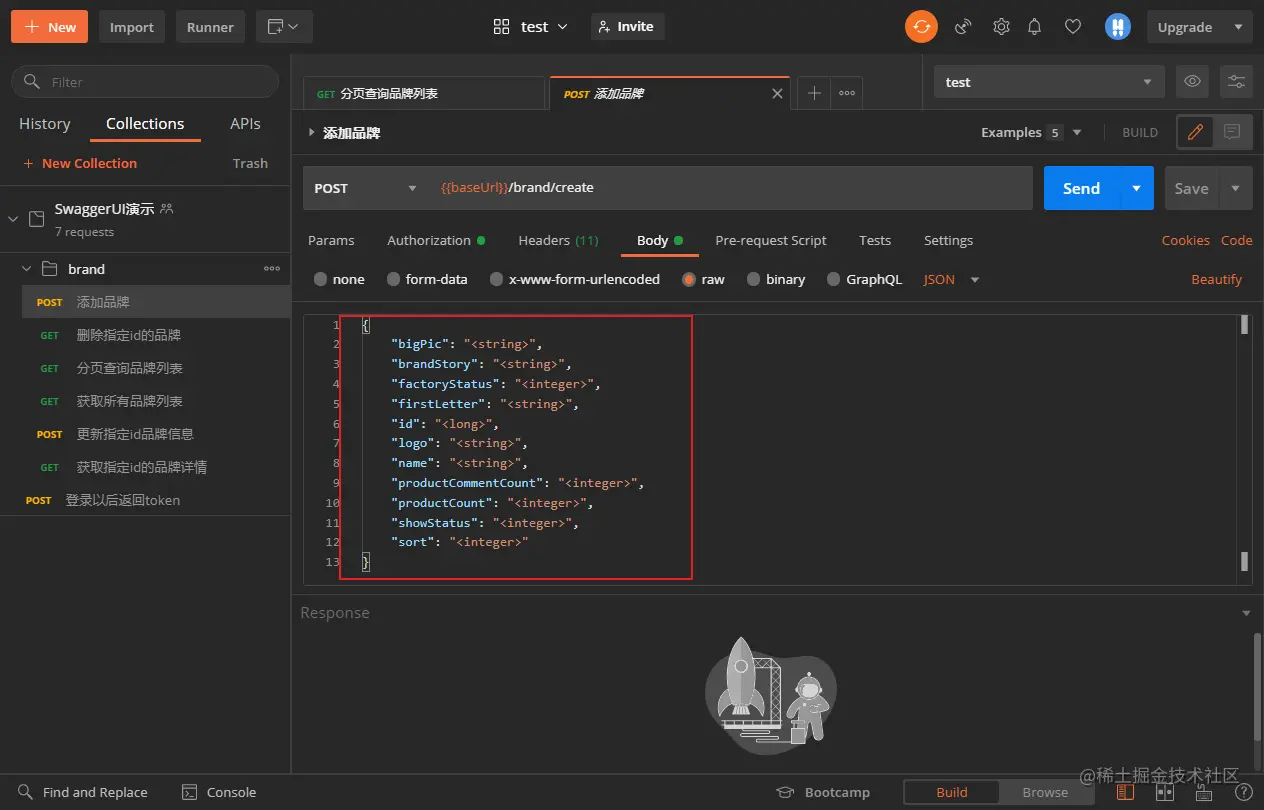Open settings gear in header

pyautogui.click(x=1001, y=27)
